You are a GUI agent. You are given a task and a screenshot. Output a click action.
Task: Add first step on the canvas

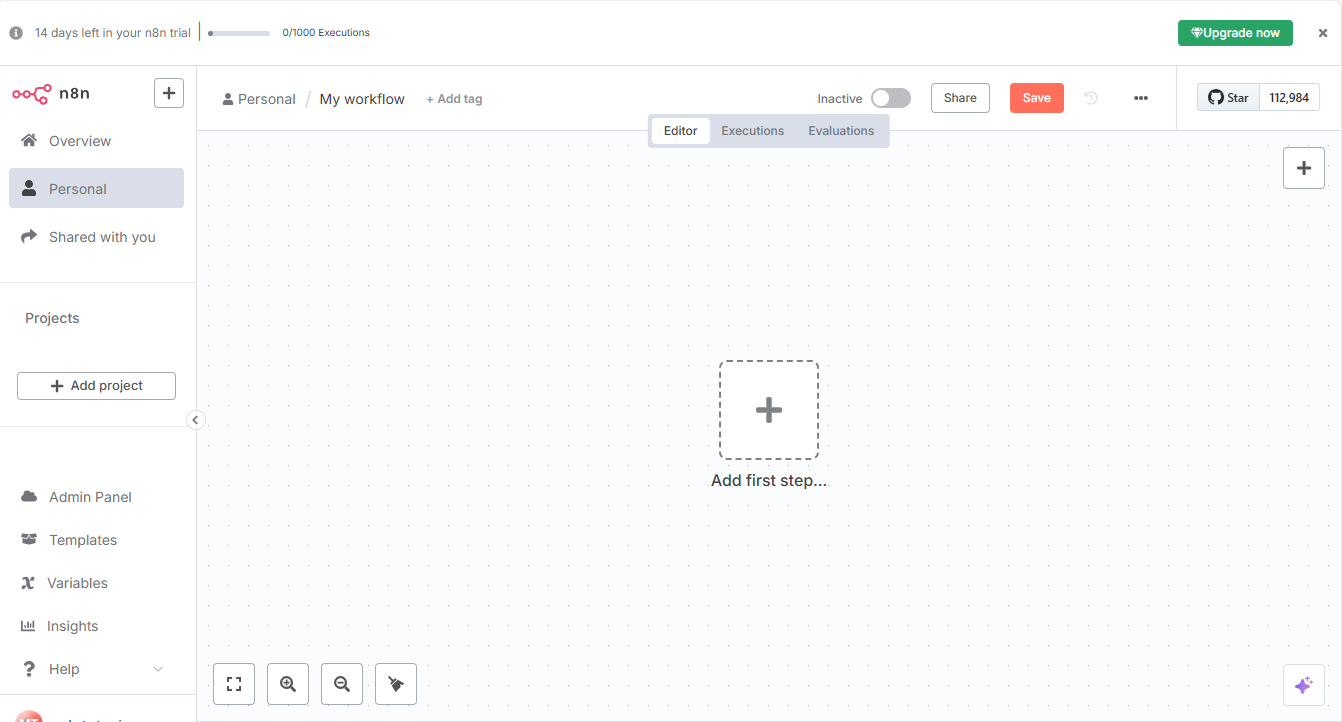(x=769, y=410)
